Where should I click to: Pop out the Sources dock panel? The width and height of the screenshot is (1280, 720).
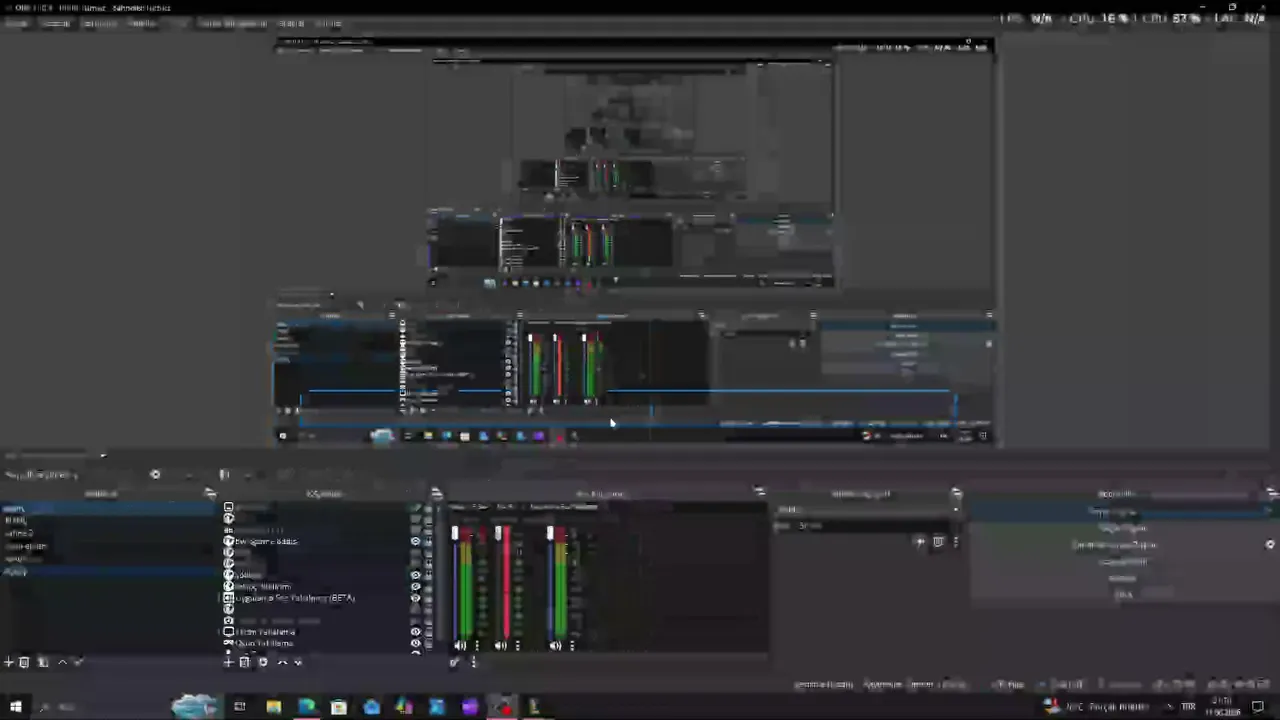pyautogui.click(x=436, y=494)
